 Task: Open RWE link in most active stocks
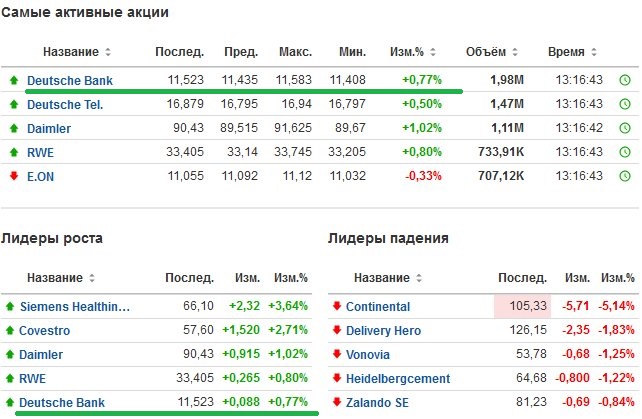pyautogui.click(x=40, y=153)
